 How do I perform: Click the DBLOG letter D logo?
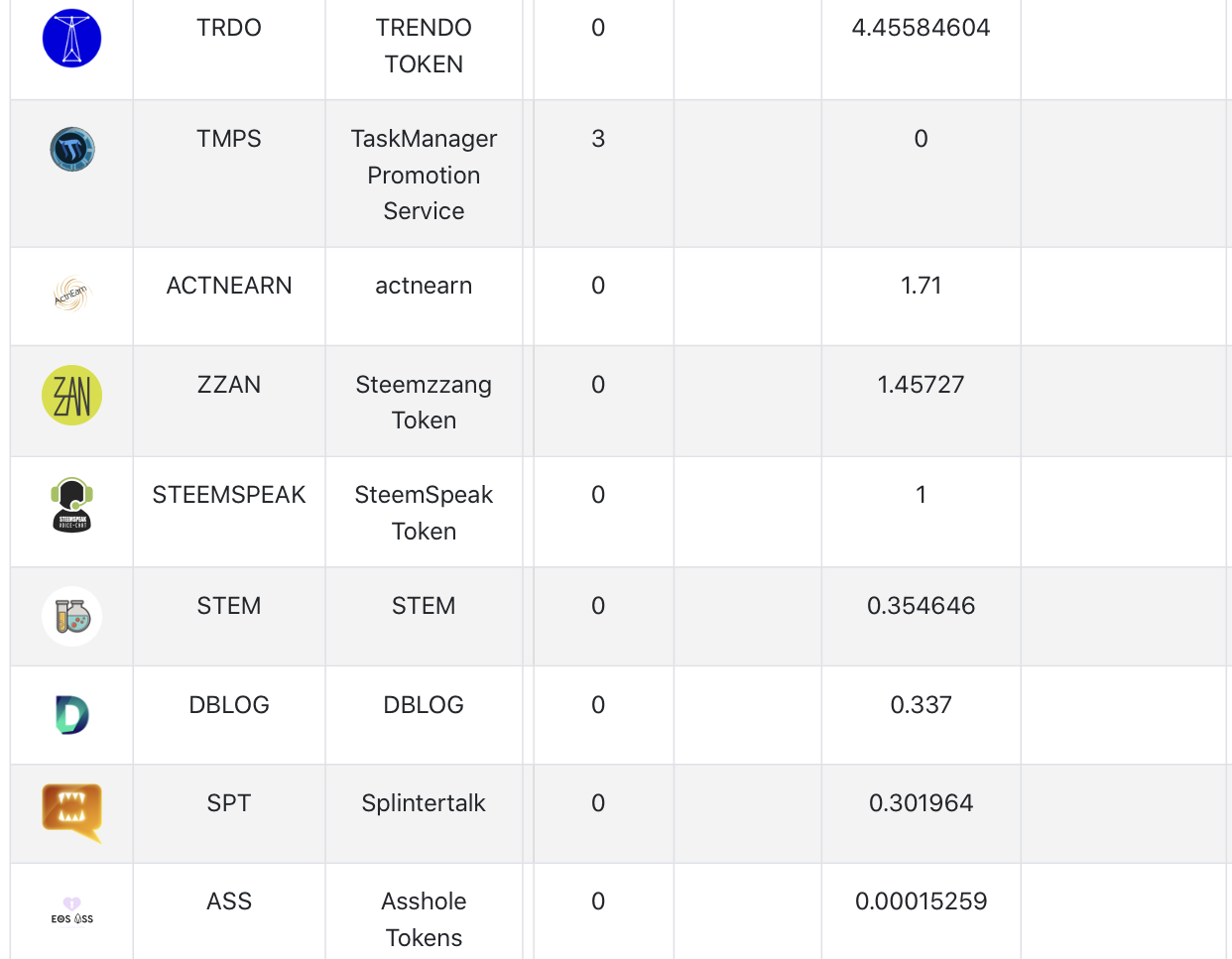[71, 715]
